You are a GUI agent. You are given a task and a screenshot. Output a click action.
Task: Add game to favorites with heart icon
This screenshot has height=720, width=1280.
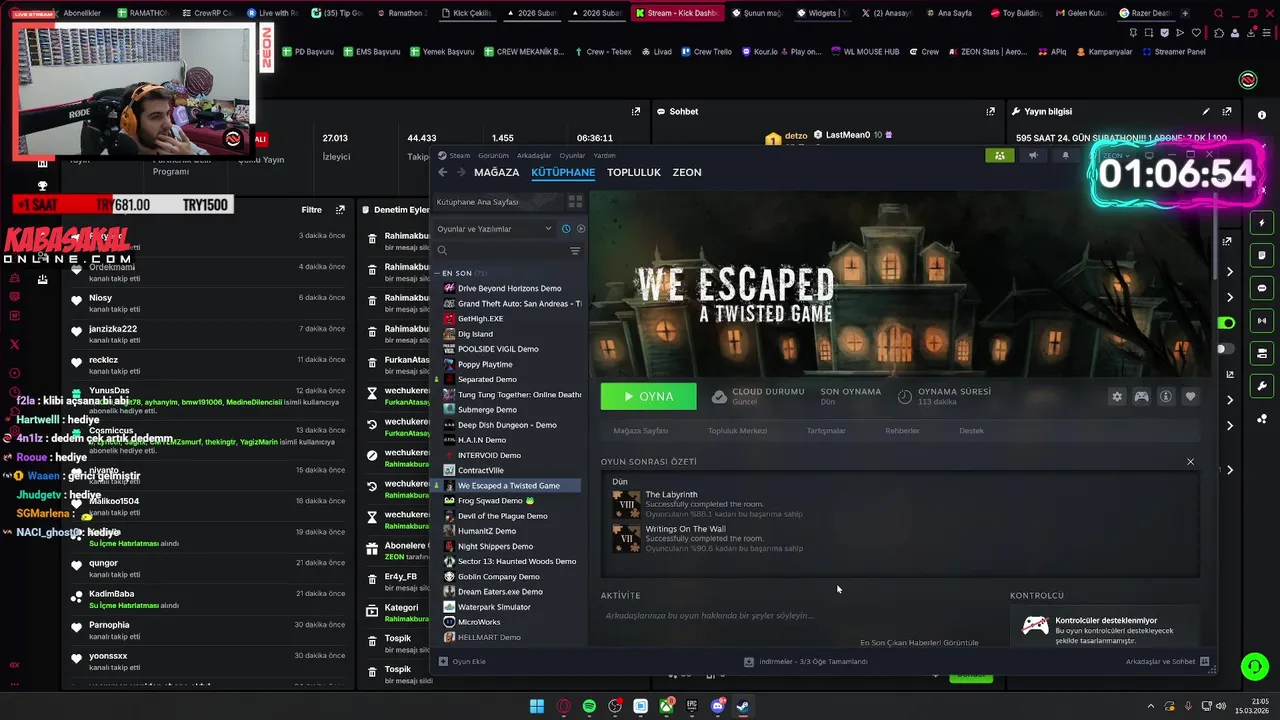click(1190, 397)
